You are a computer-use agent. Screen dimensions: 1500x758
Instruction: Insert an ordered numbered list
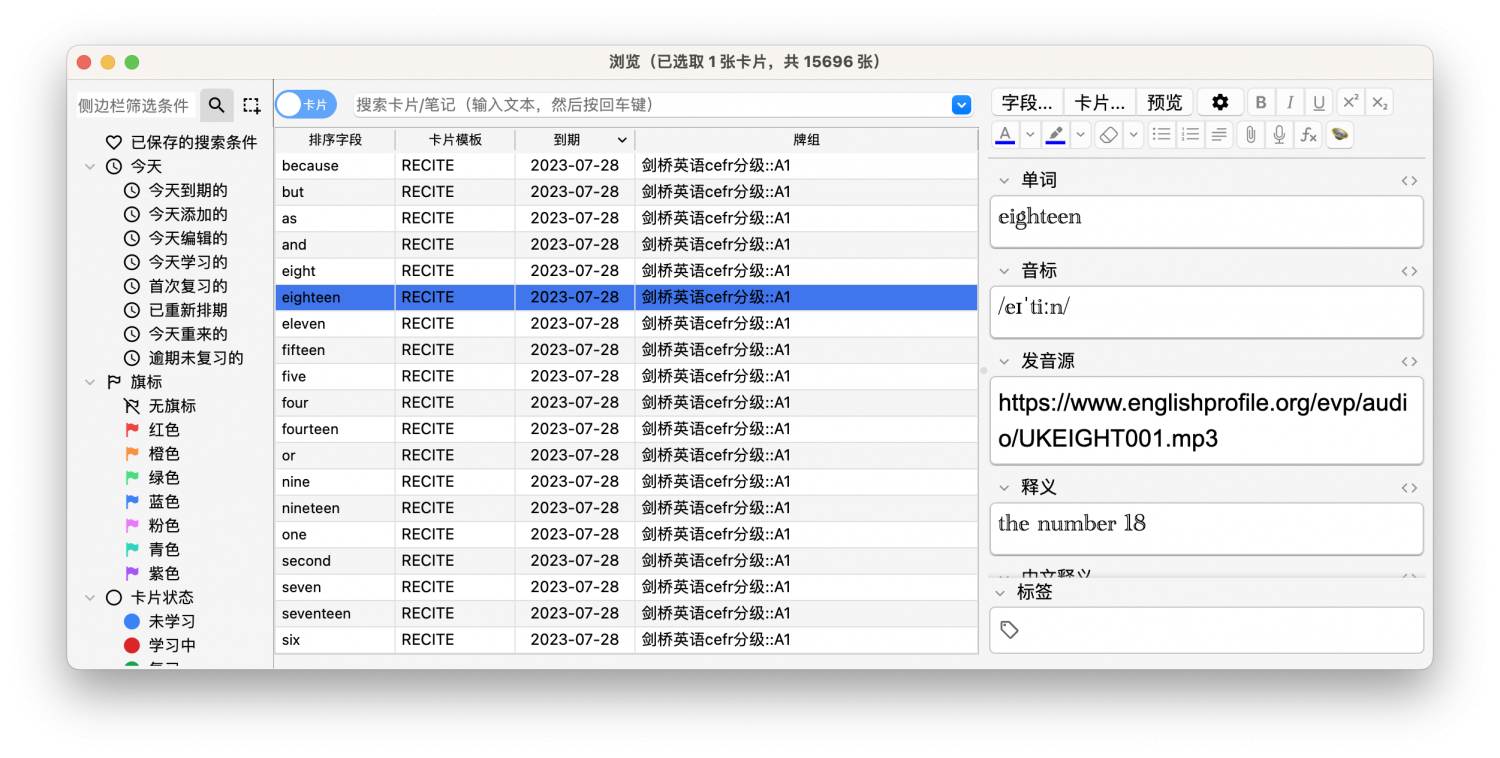(x=1190, y=134)
